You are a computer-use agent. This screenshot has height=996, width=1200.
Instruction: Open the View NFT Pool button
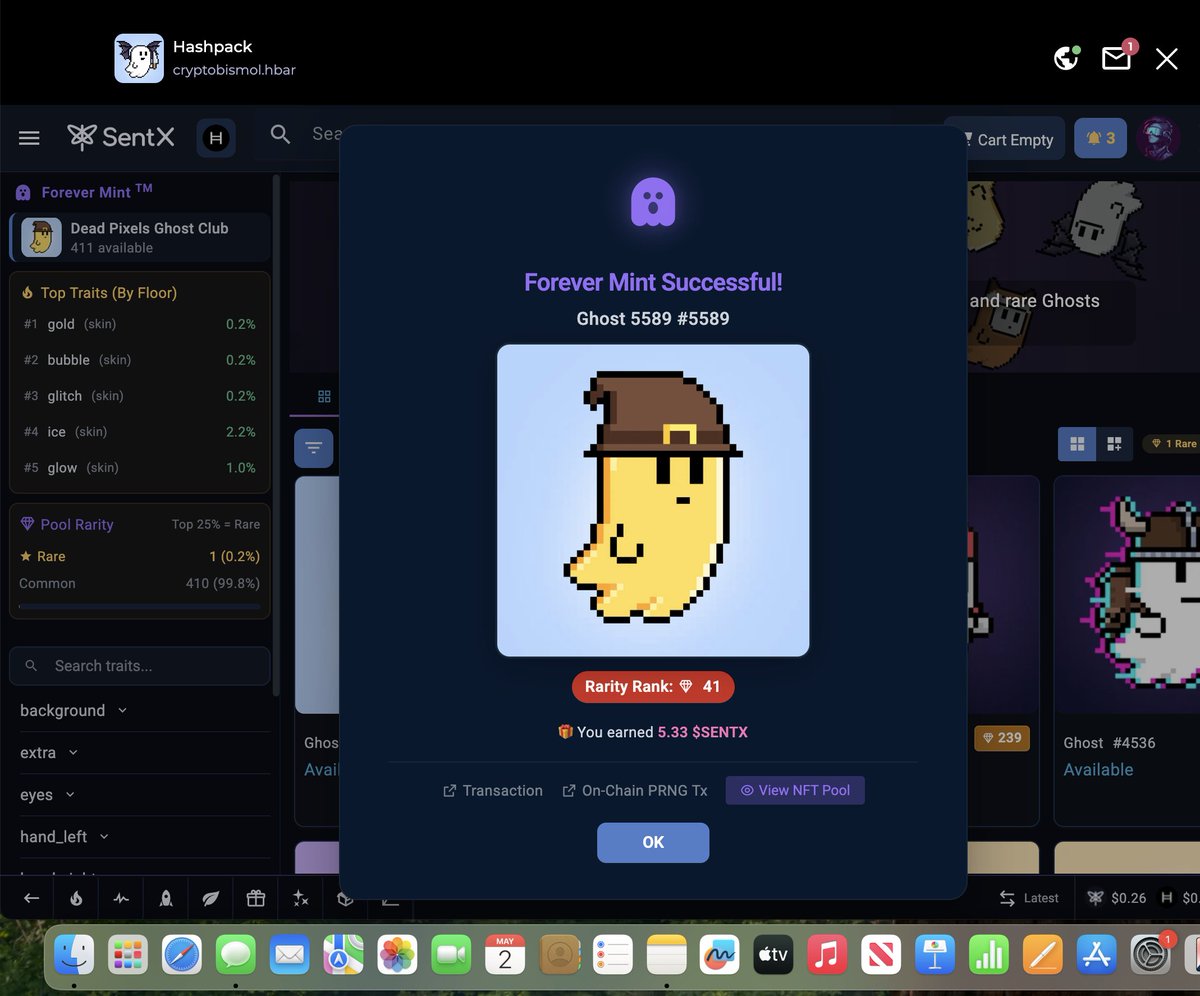[x=795, y=790]
